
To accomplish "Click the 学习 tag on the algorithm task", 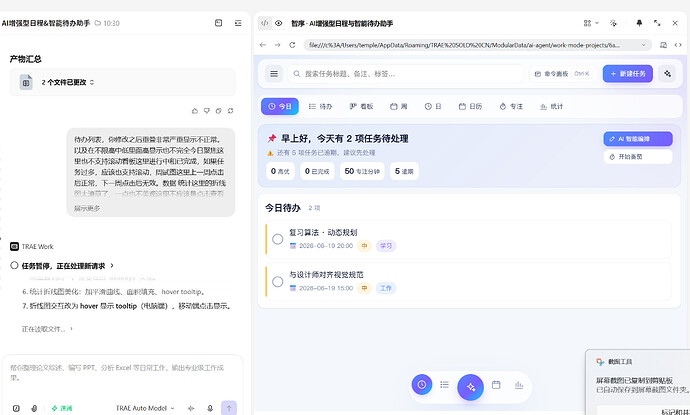I will [386, 246].
